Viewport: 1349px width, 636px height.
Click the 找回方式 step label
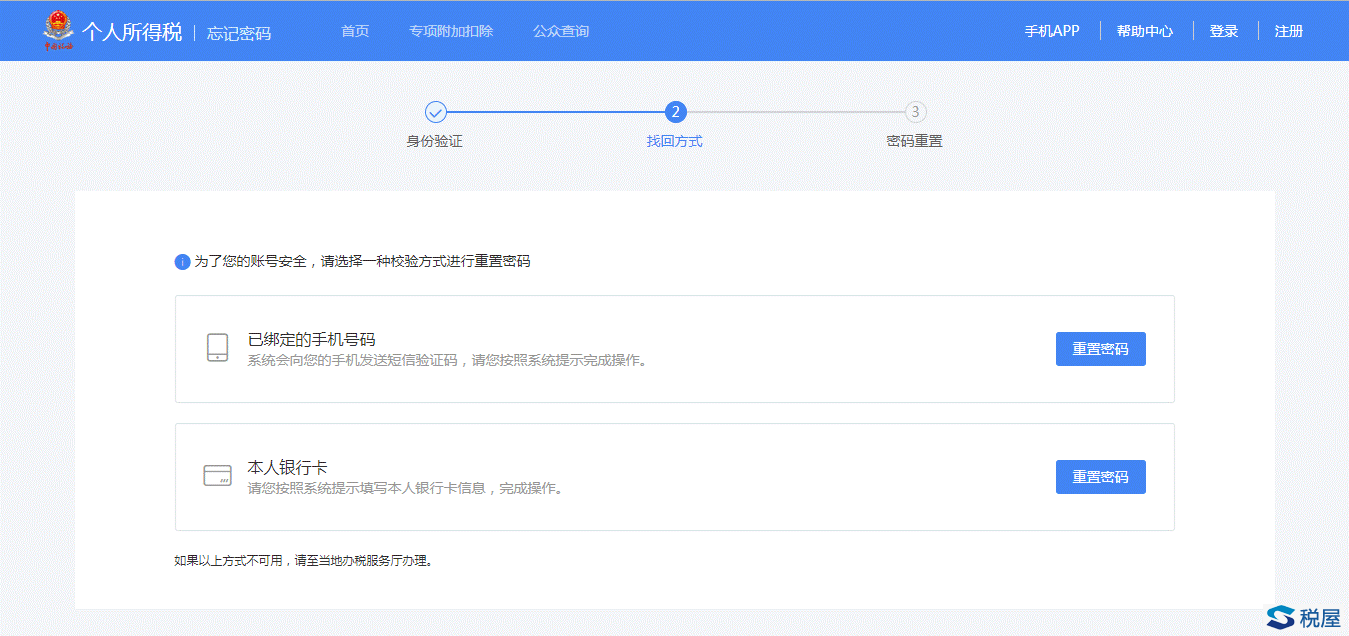coord(675,141)
